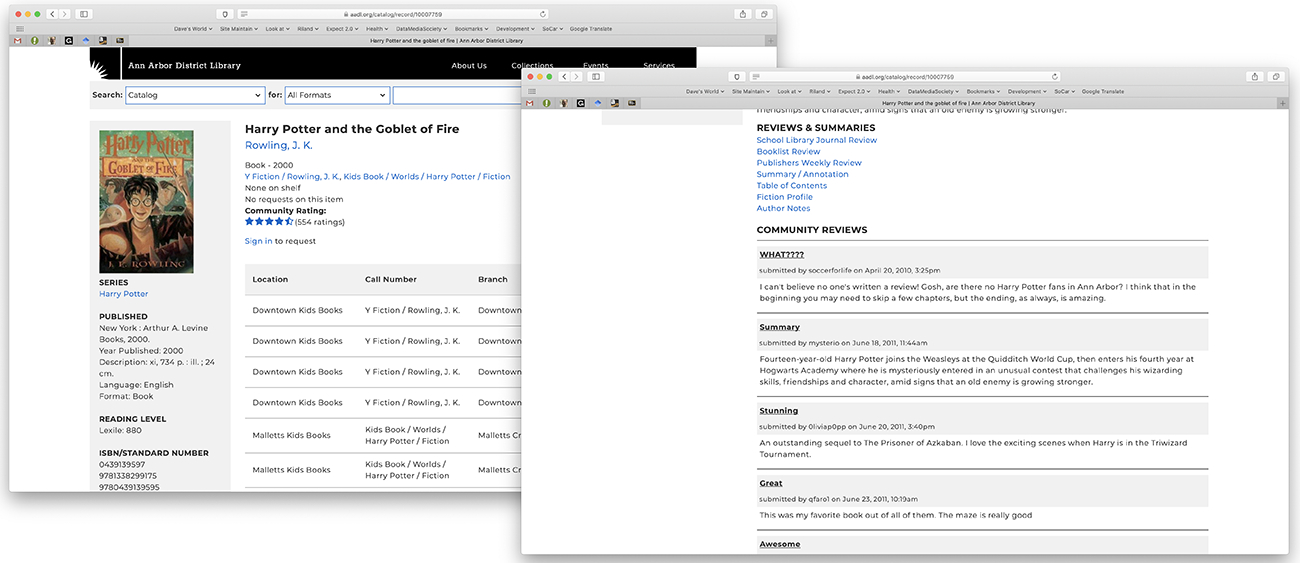
Task: Expand Expect 2.0 favorites folder in left window
Action: click(x=343, y=29)
